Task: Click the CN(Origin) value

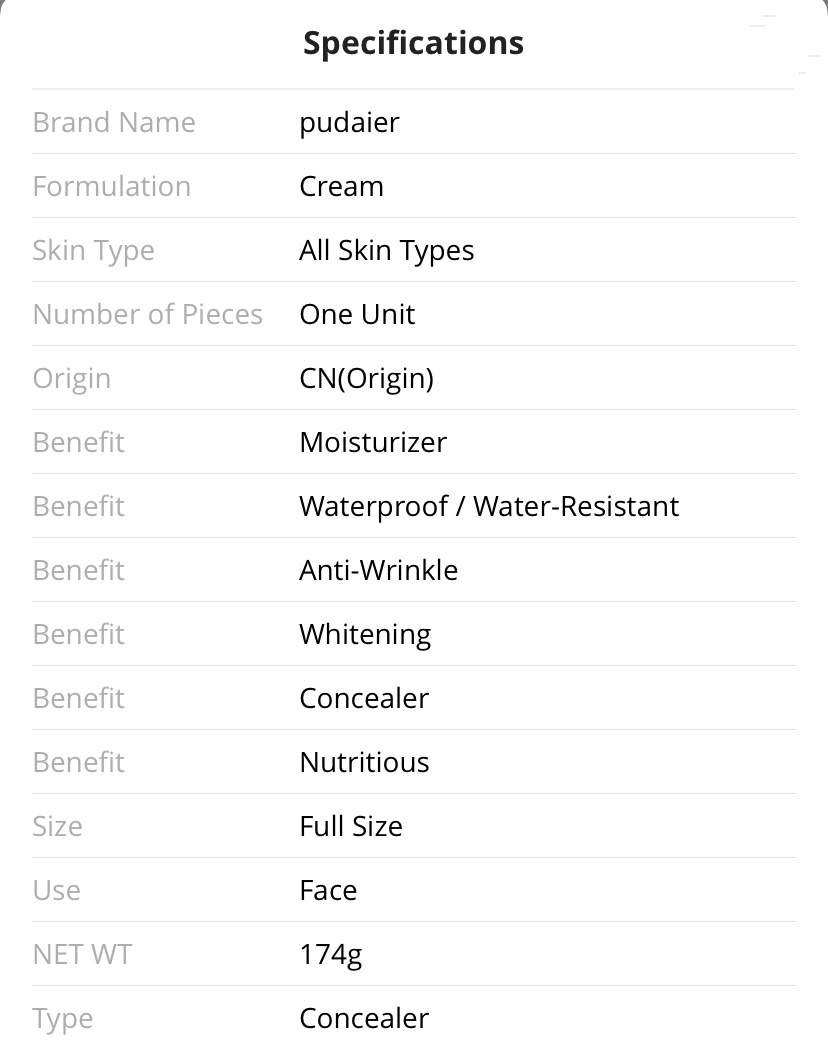Action: (366, 379)
